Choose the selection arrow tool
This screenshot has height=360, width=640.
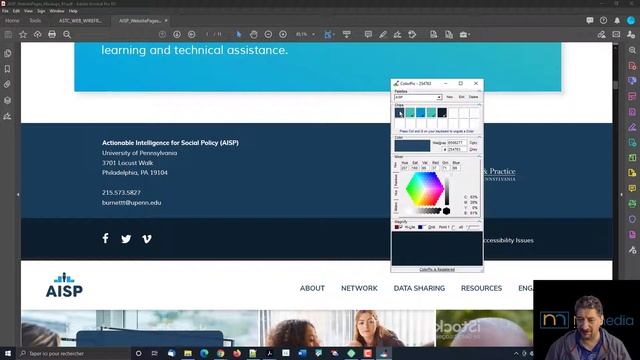(x=239, y=35)
